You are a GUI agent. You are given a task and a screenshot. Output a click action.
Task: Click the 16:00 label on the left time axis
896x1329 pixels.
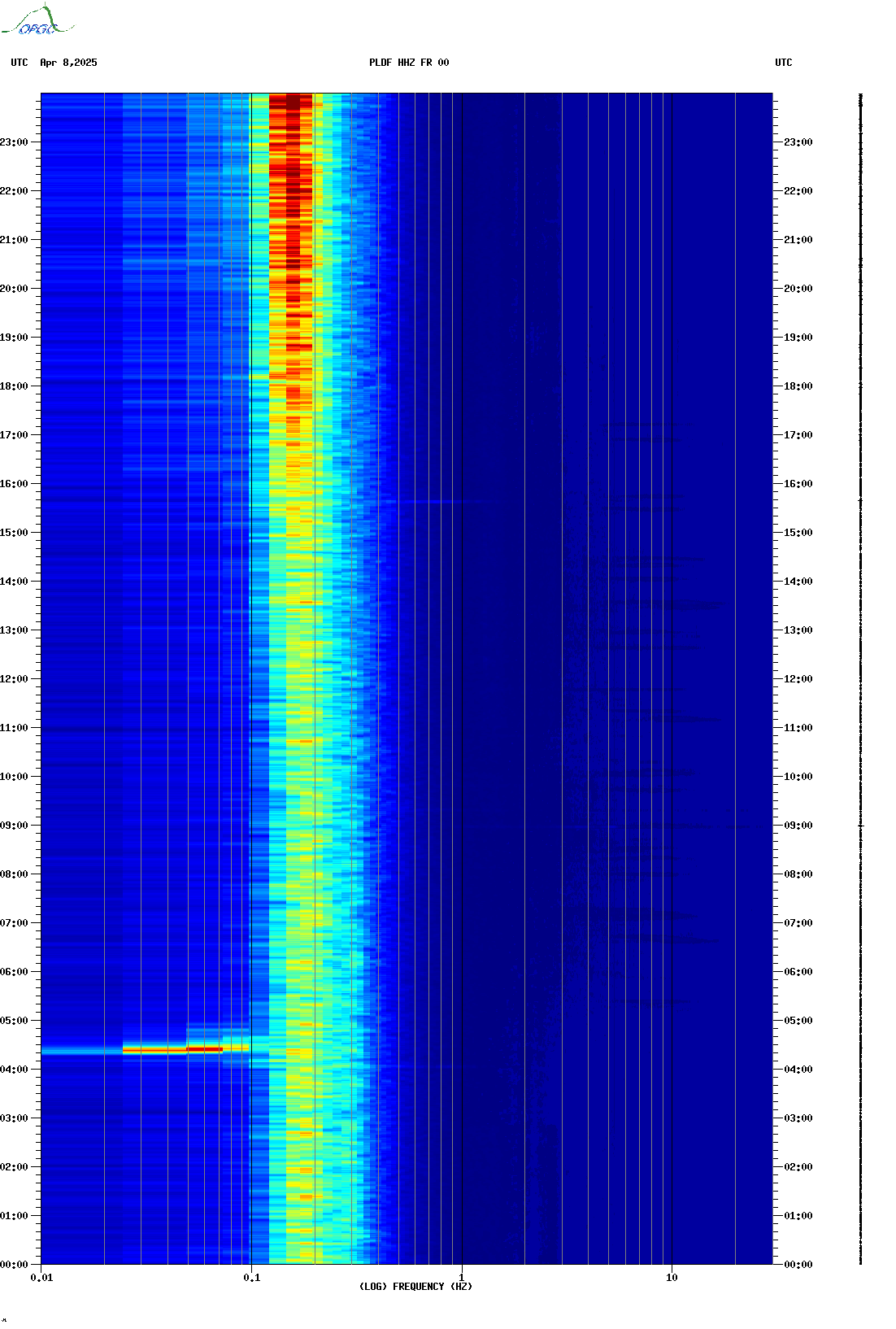[x=15, y=484]
